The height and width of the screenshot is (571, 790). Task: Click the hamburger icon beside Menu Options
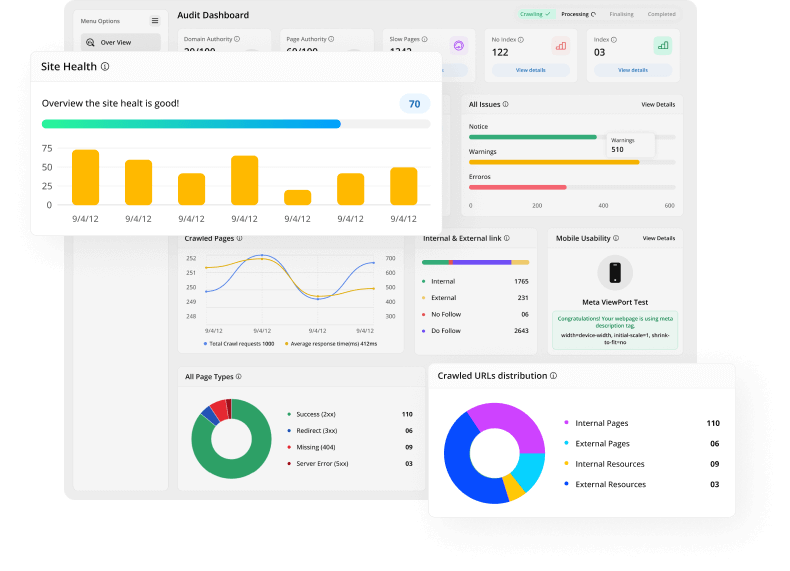[155, 20]
